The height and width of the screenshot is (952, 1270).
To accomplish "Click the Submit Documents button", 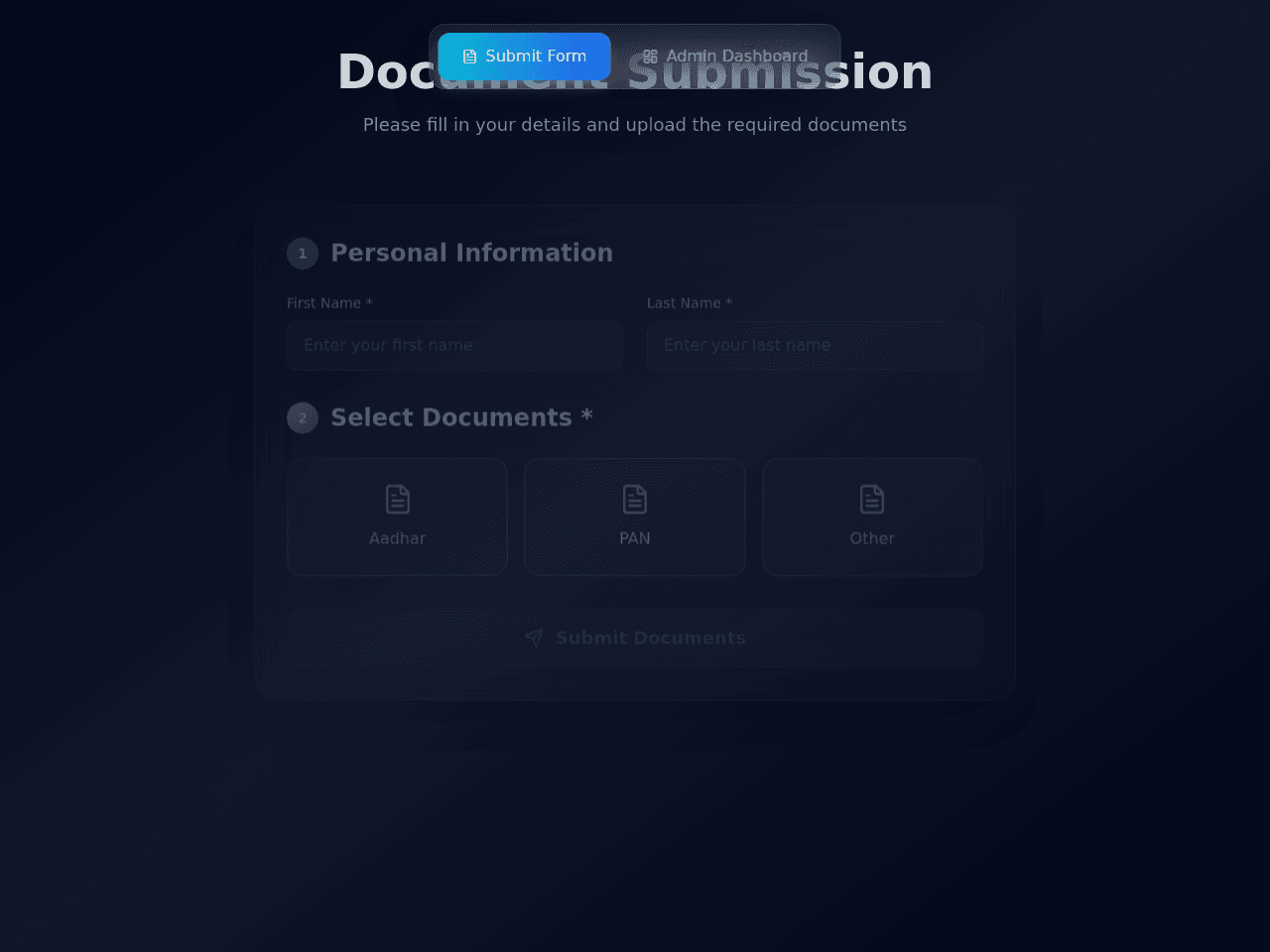I will 635,638.
